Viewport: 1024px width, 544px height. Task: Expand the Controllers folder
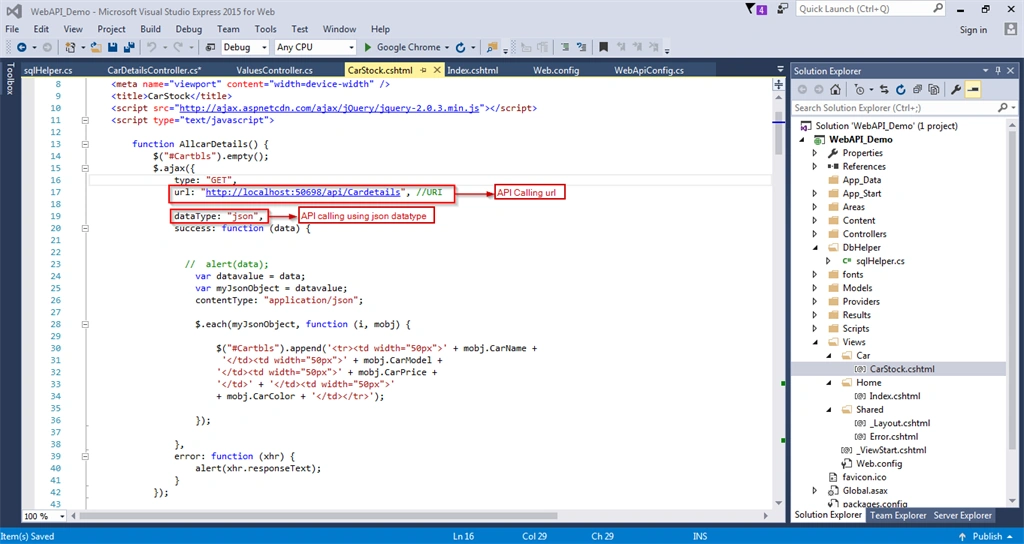[x=814, y=234]
